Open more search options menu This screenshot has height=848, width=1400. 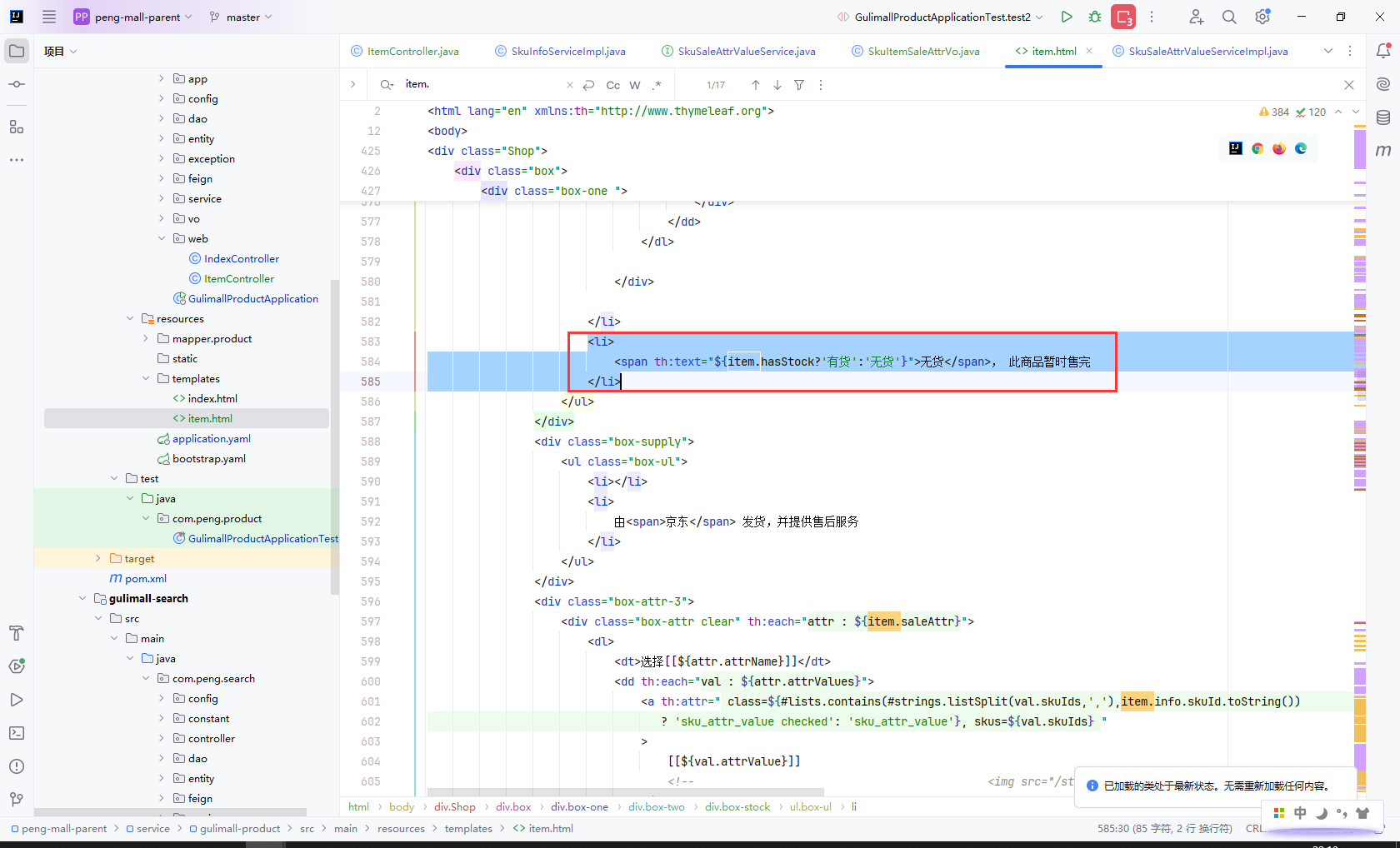(x=821, y=85)
